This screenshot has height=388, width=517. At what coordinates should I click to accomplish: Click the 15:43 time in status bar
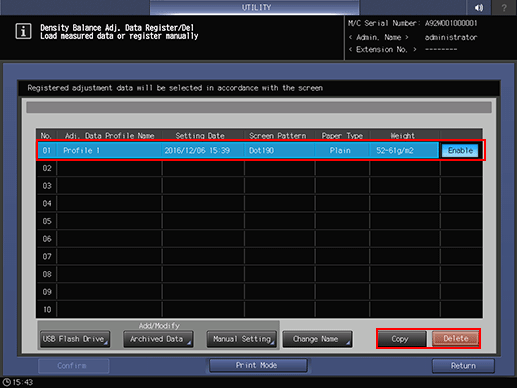point(23,382)
